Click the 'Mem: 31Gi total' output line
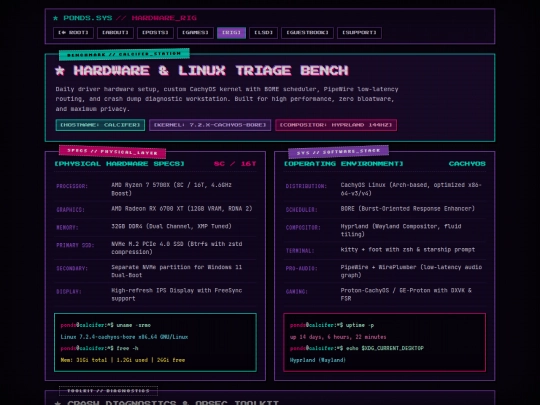The height and width of the screenshot is (405, 540). [x=123, y=360]
